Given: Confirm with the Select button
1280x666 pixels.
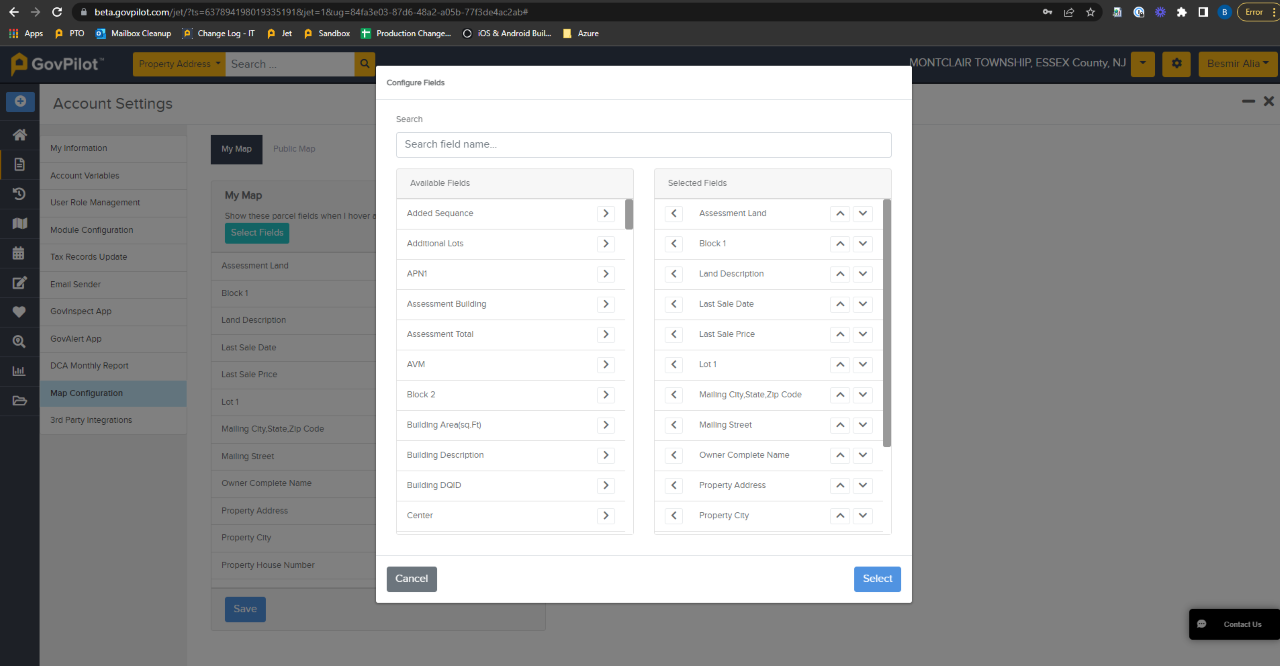Looking at the screenshot, I should pyautogui.click(x=877, y=579).
